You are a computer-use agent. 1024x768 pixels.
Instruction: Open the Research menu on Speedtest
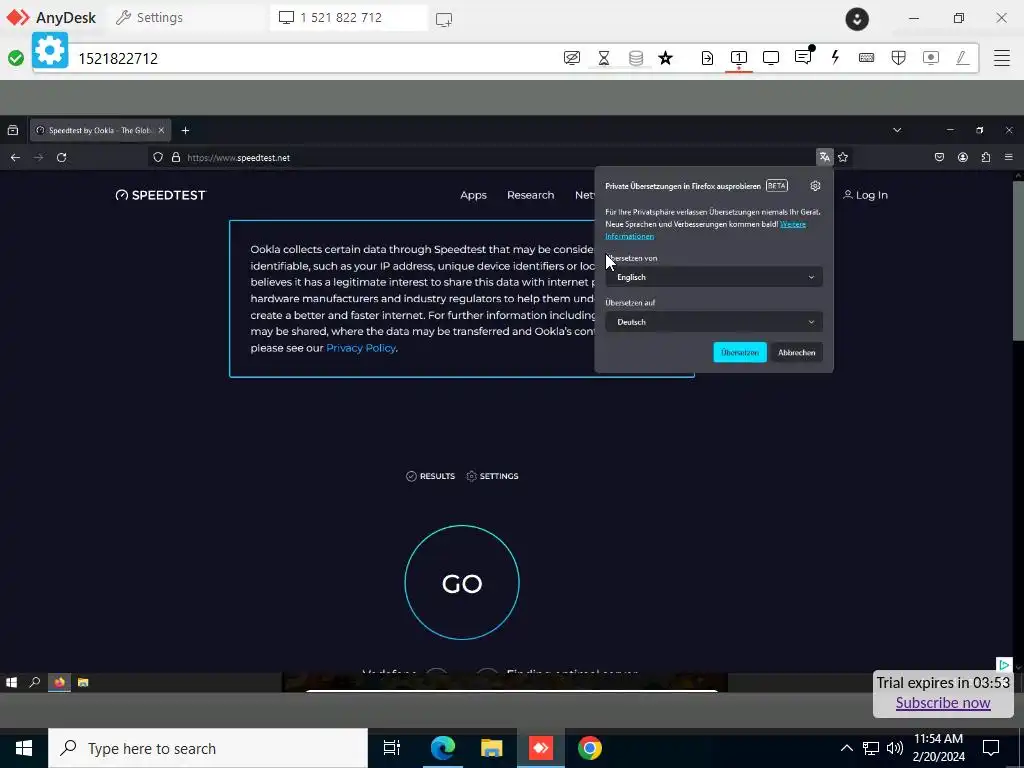(x=530, y=195)
